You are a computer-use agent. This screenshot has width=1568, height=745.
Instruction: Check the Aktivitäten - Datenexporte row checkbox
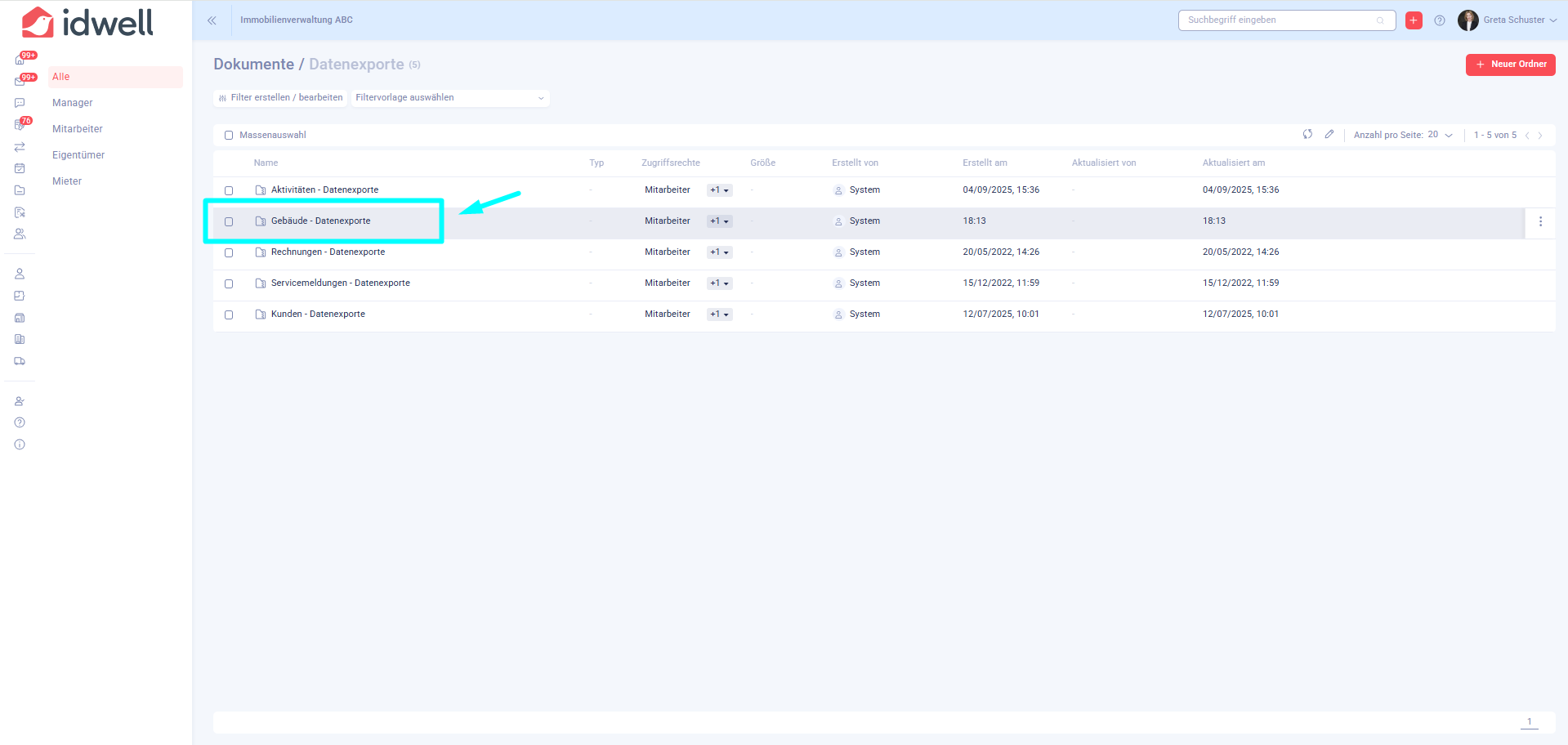229,190
